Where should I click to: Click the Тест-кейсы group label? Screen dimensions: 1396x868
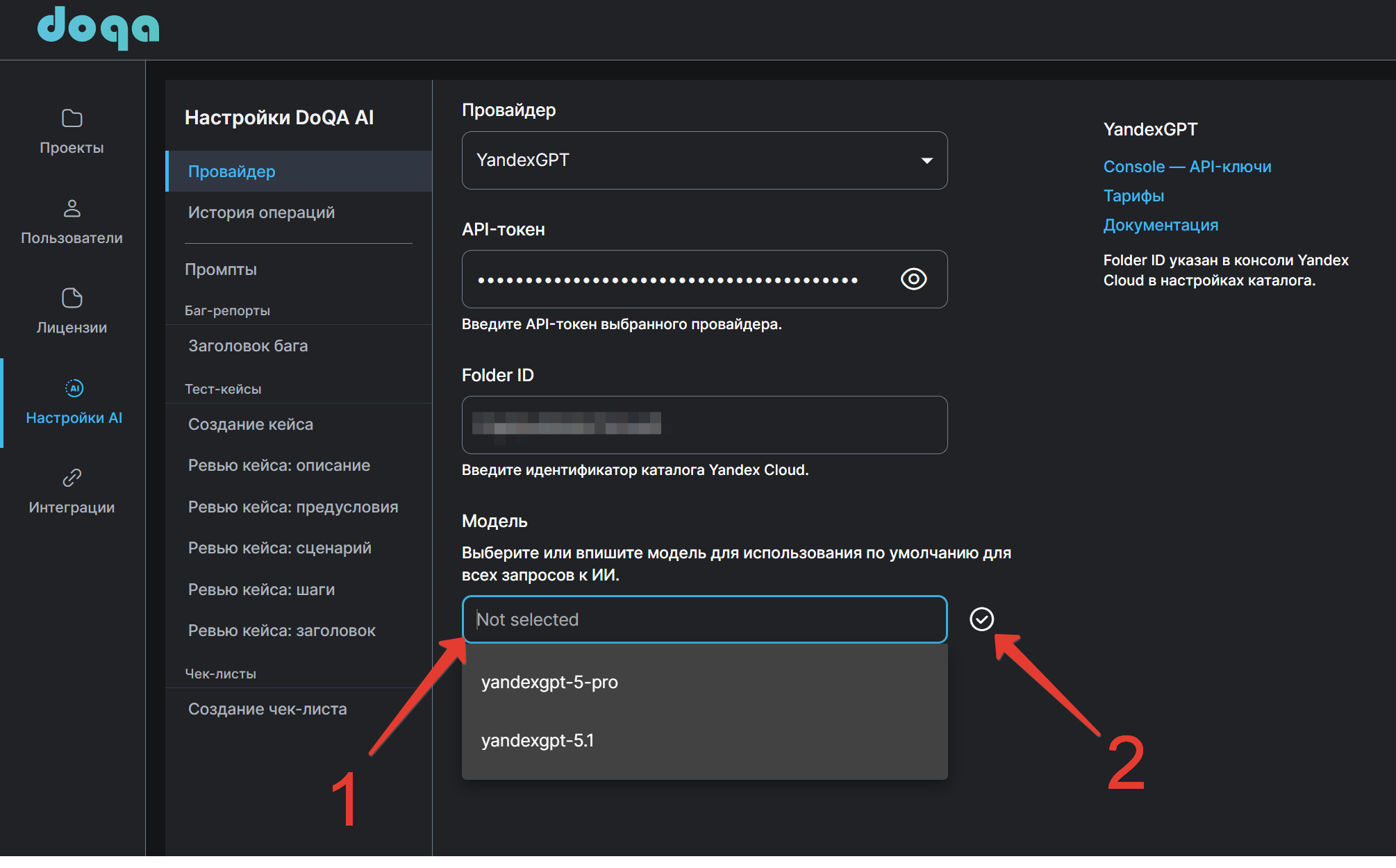[223, 389]
